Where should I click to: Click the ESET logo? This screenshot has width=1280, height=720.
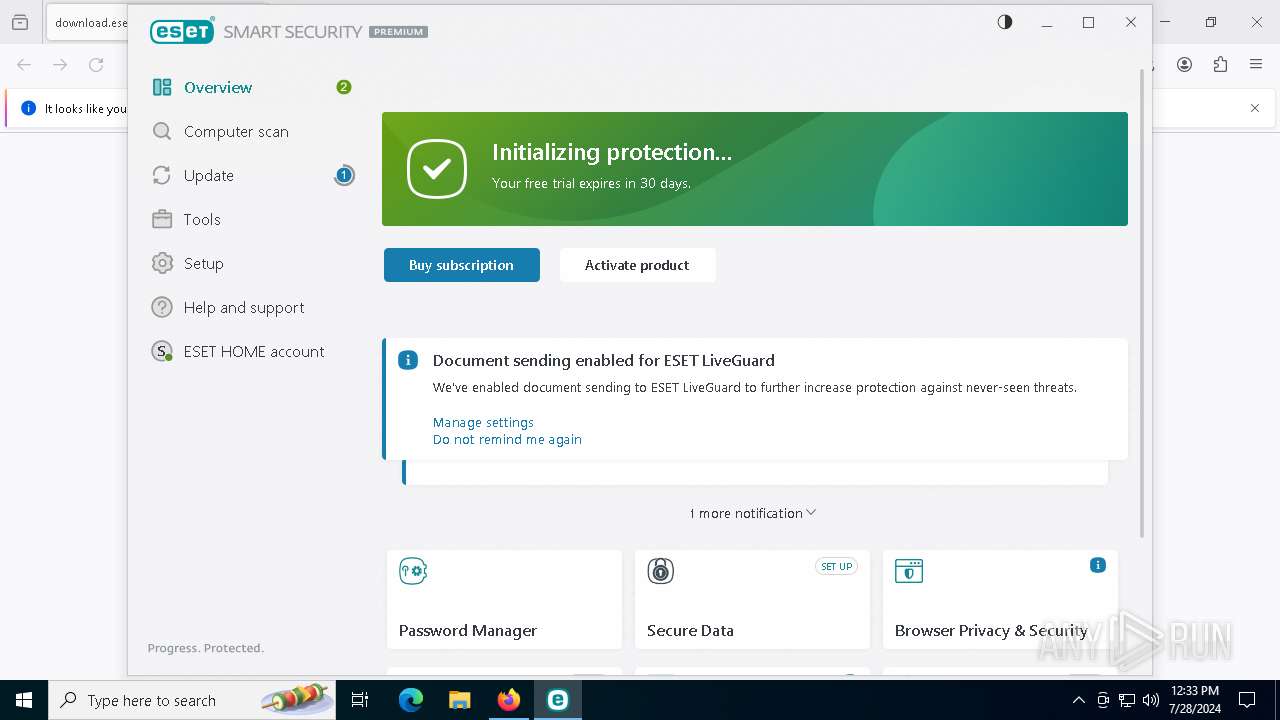[x=182, y=31]
